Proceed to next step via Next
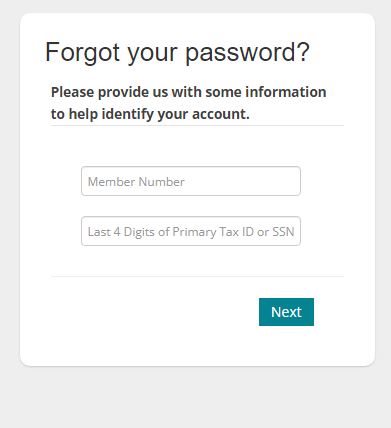Image resolution: width=391 pixels, height=428 pixels. point(286,312)
